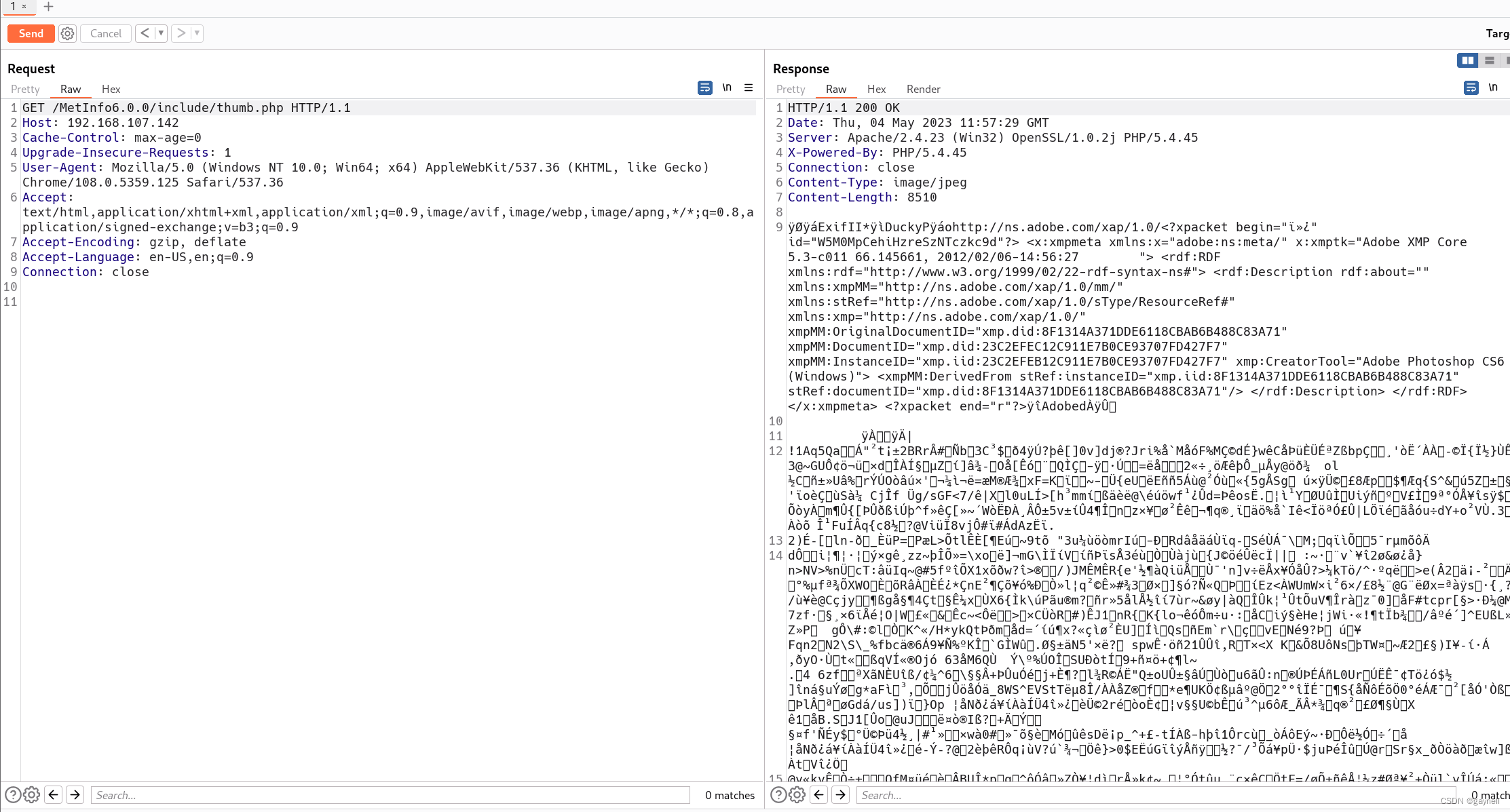Open the Hex tab in Request panel

point(111,89)
